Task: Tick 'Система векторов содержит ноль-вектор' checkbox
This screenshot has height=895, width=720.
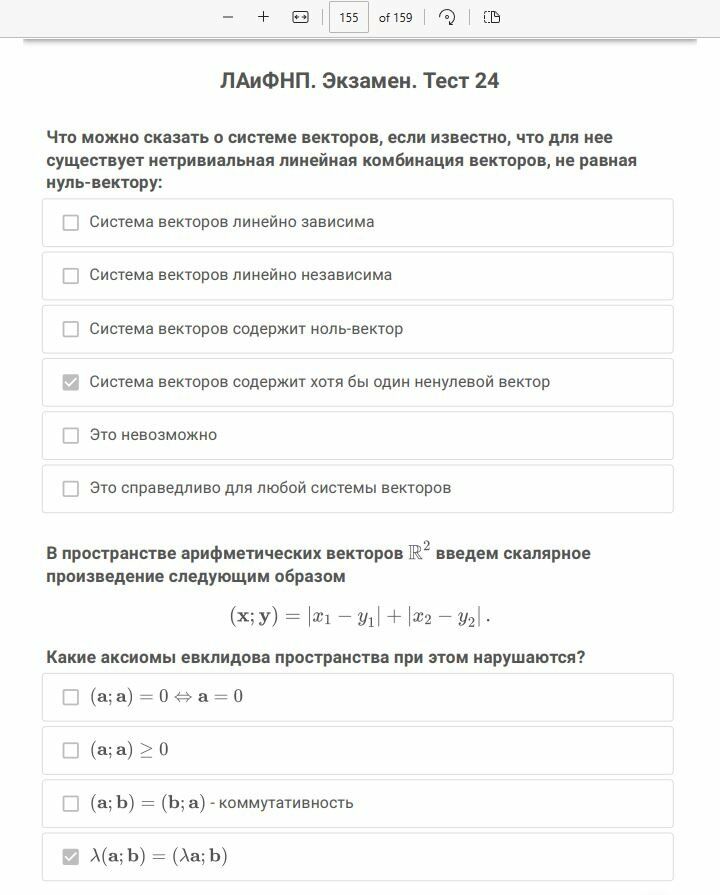Action: [71, 329]
